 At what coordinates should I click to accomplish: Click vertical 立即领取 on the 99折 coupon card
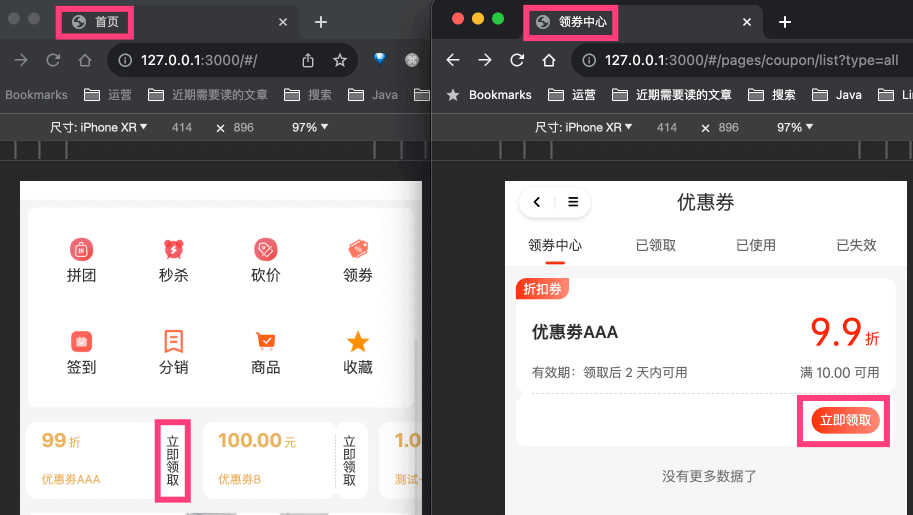pos(173,460)
